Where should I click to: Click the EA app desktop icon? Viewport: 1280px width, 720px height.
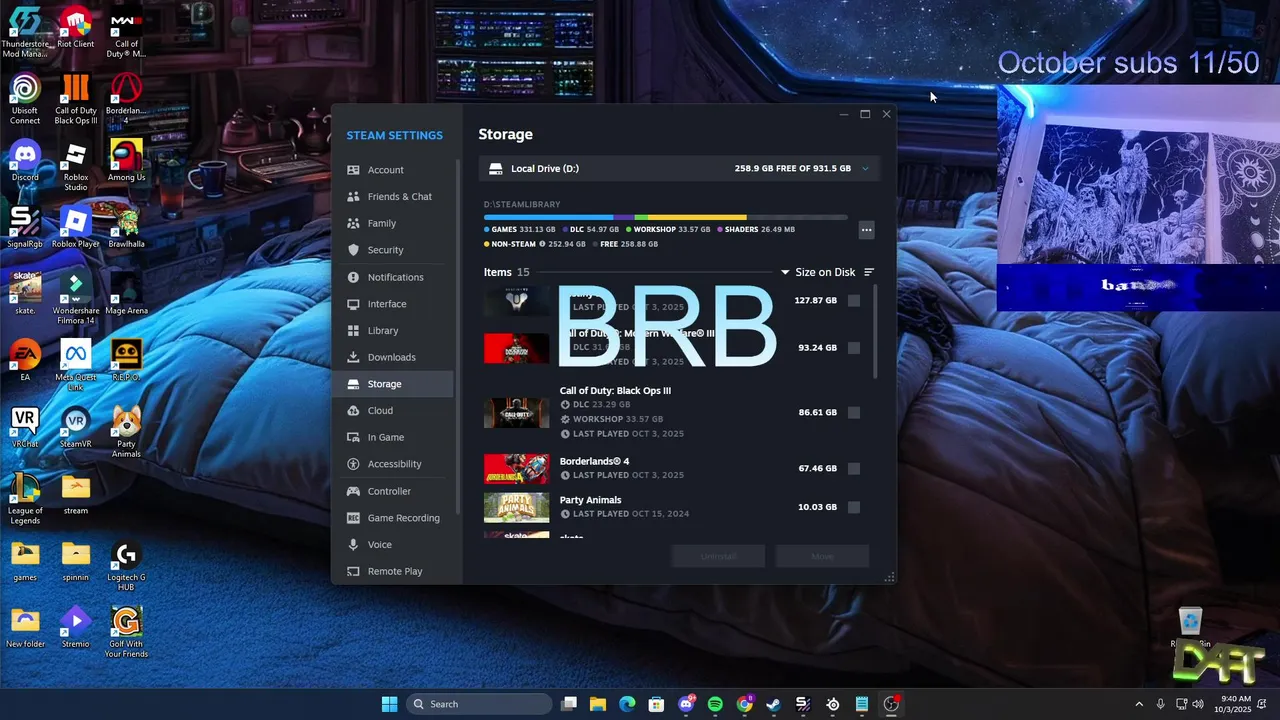click(25, 361)
